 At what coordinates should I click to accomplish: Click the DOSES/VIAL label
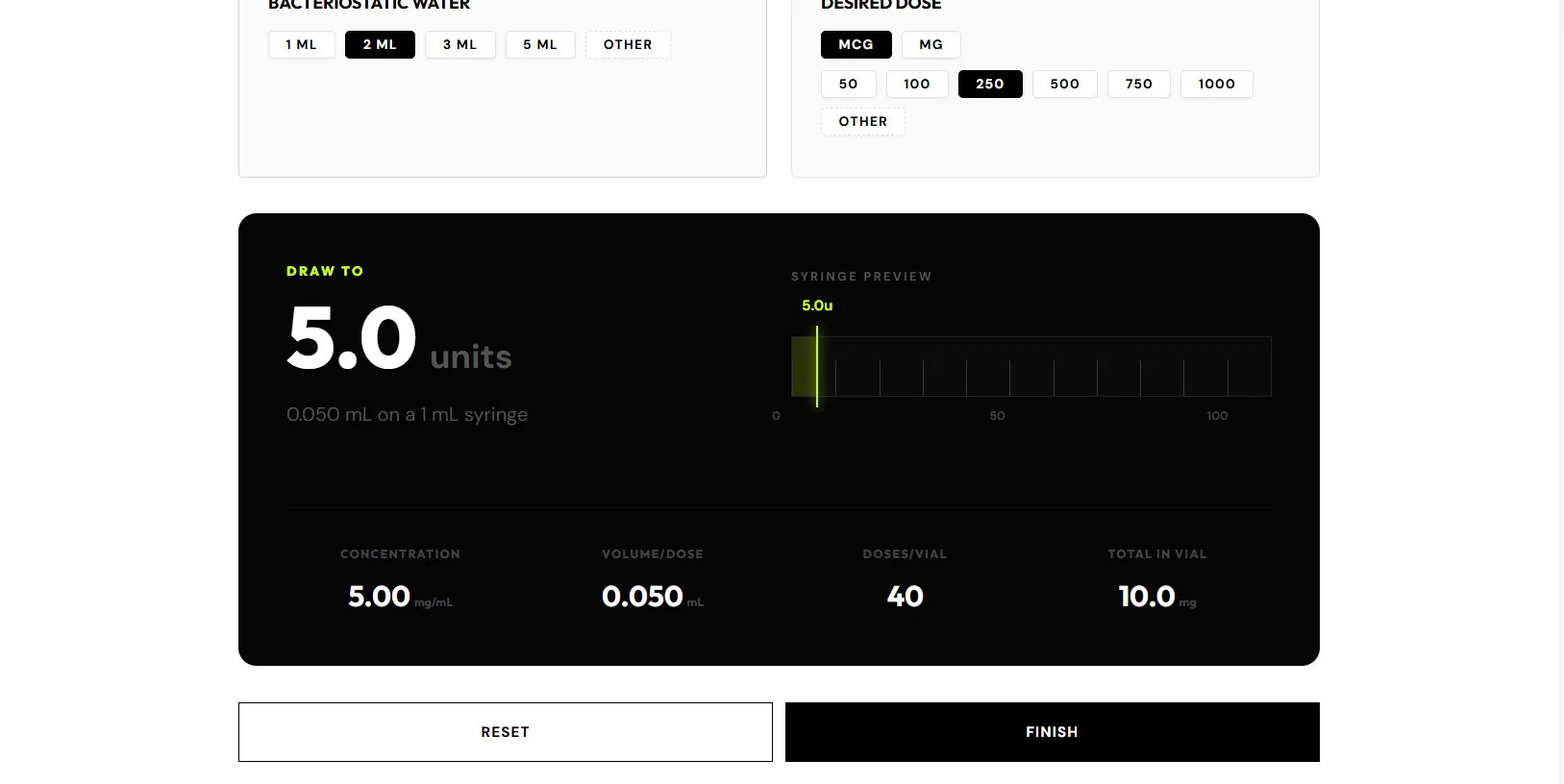point(905,554)
